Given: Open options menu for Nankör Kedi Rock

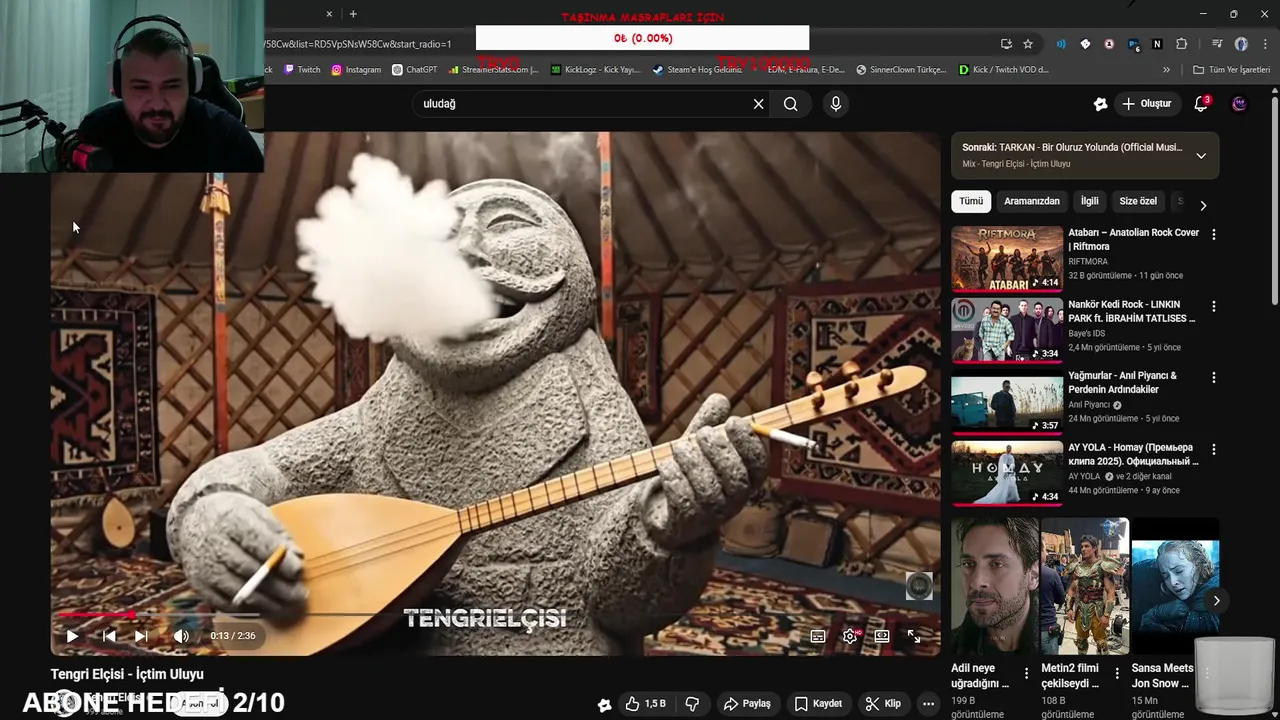Looking at the screenshot, I should pyautogui.click(x=1213, y=306).
